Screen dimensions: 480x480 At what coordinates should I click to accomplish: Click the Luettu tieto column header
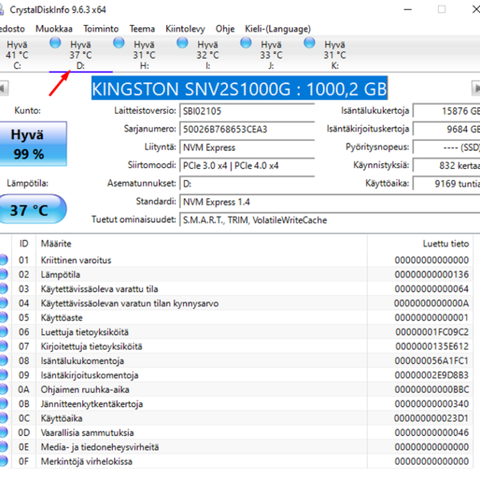420,243
